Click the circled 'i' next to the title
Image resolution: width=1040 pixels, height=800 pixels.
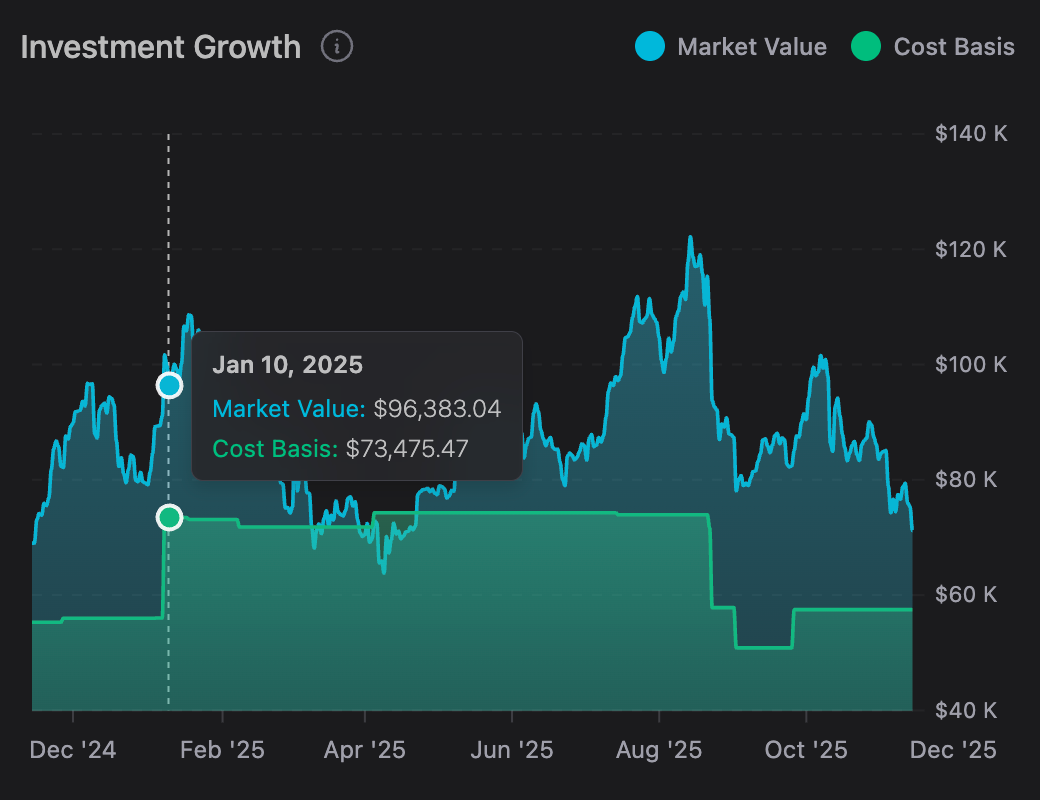(337, 46)
